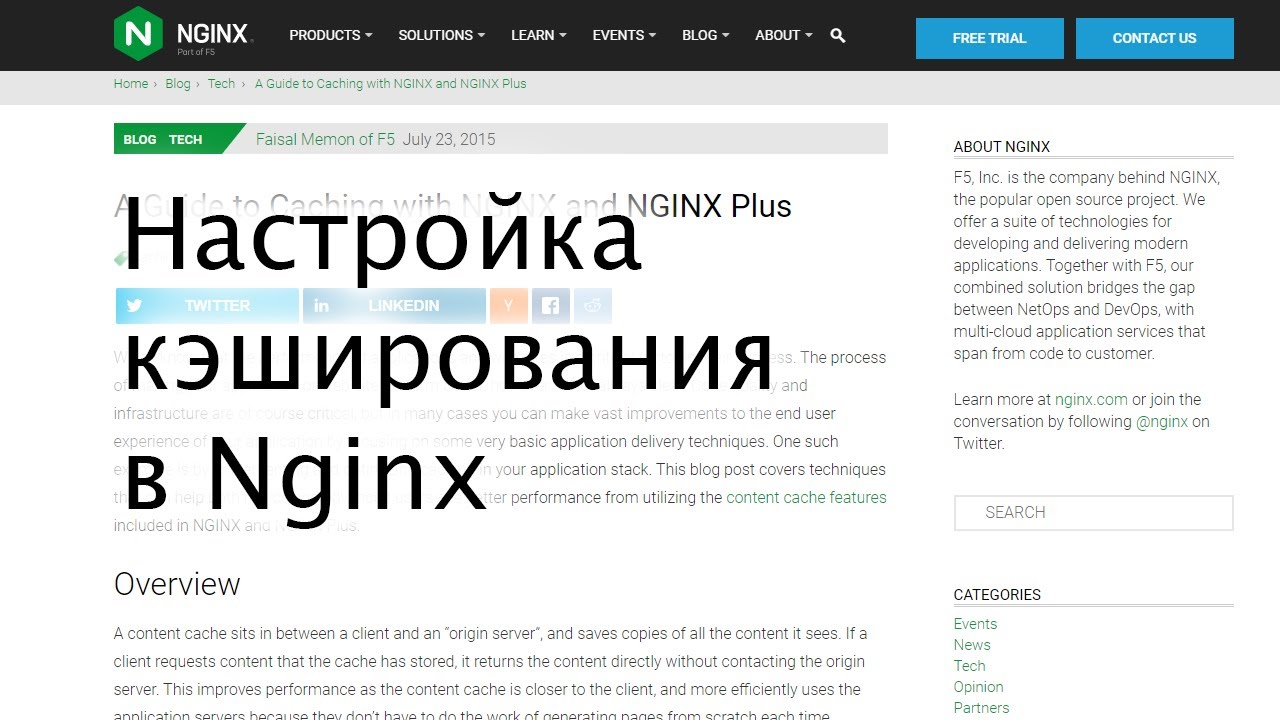Image resolution: width=1280 pixels, height=720 pixels.
Task: Open the @nginx Twitter link
Action: 1162,421
